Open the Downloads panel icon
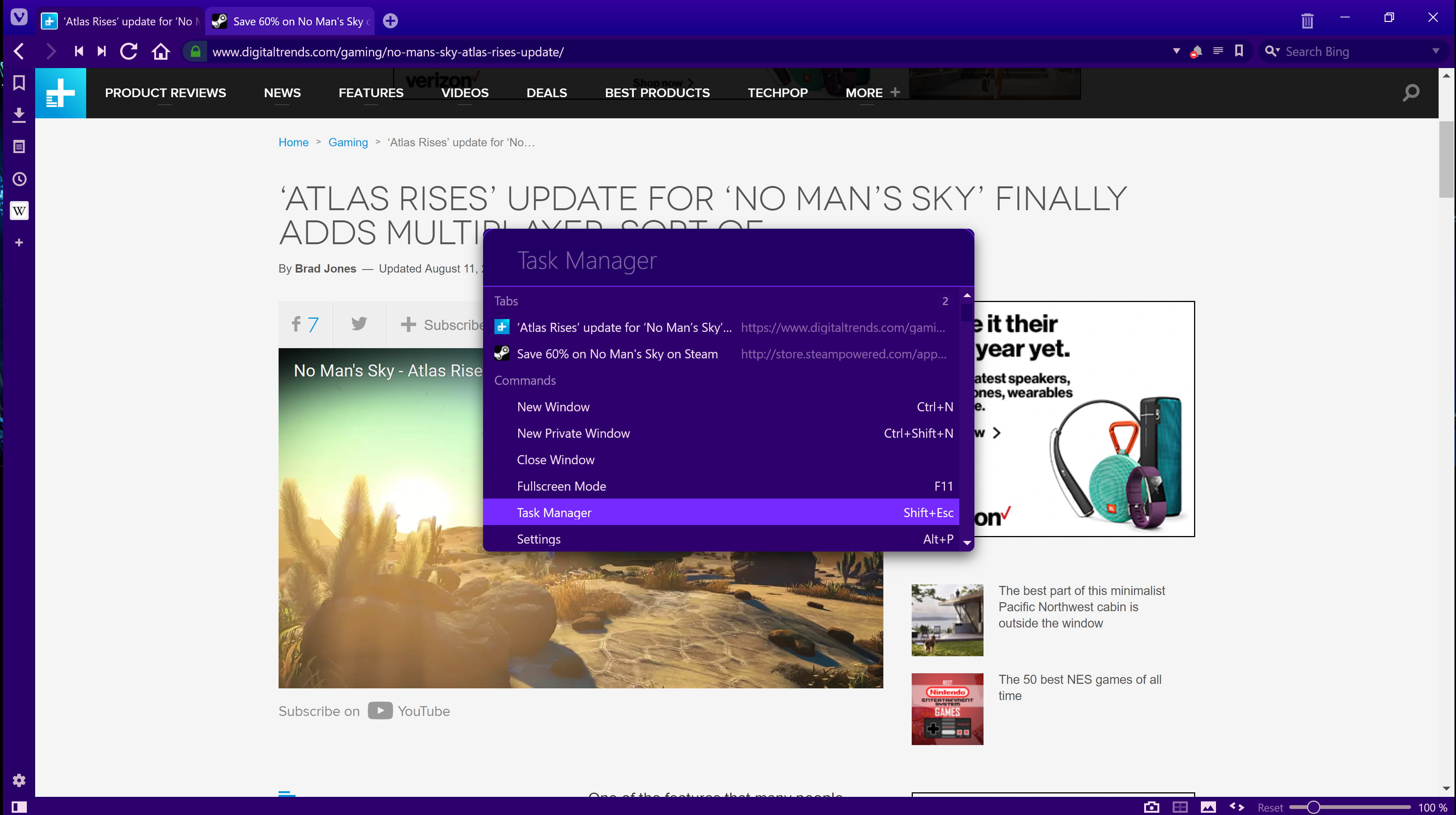The width and height of the screenshot is (1456, 815). (x=19, y=115)
